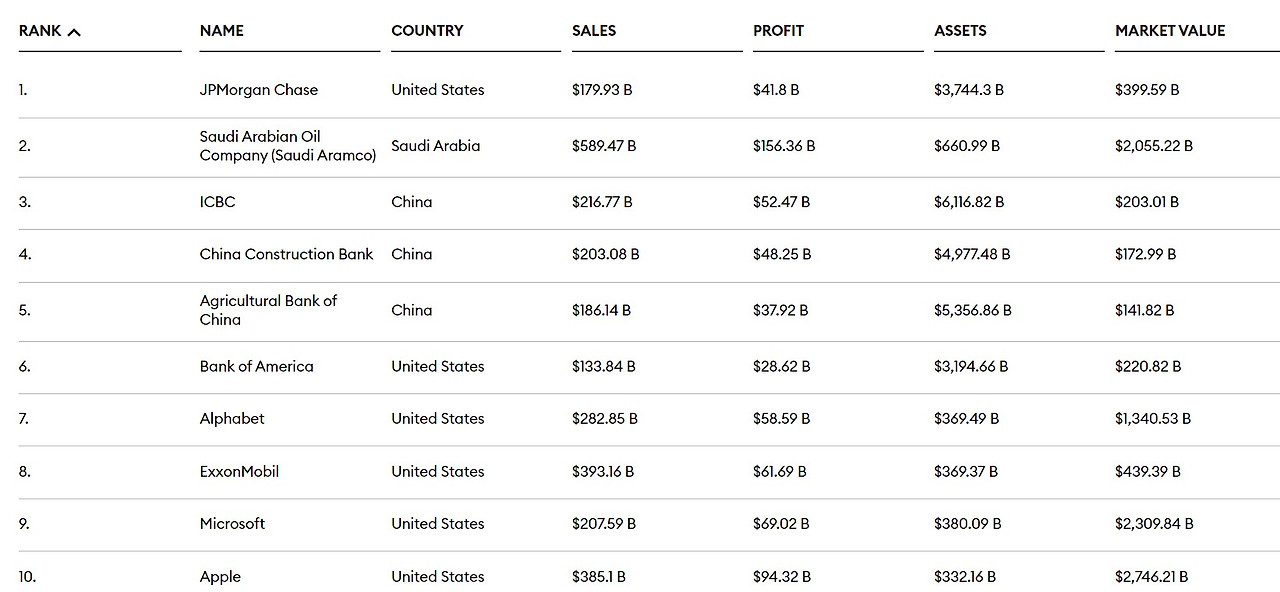Click the ASSETS column header
The width and height of the screenshot is (1280, 592).
[960, 31]
